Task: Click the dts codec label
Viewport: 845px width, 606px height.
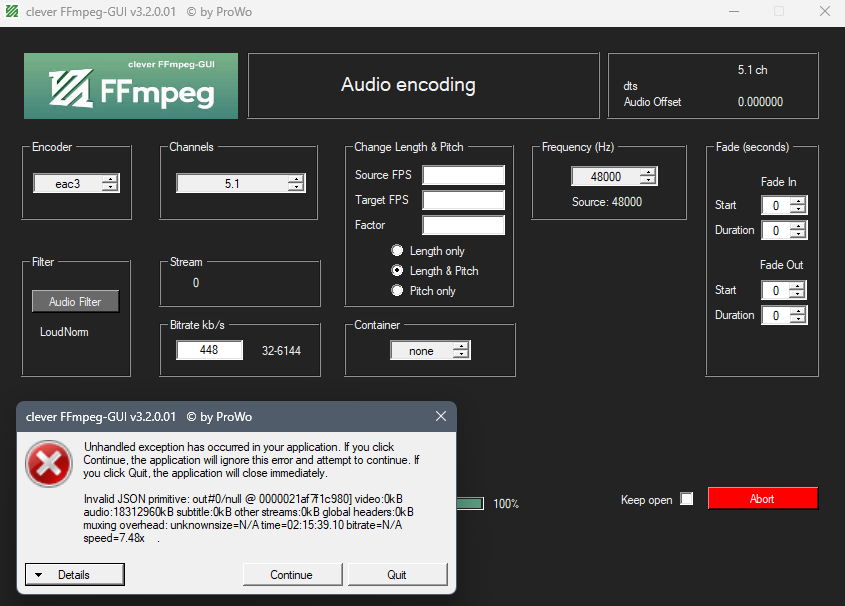Action: (x=631, y=86)
